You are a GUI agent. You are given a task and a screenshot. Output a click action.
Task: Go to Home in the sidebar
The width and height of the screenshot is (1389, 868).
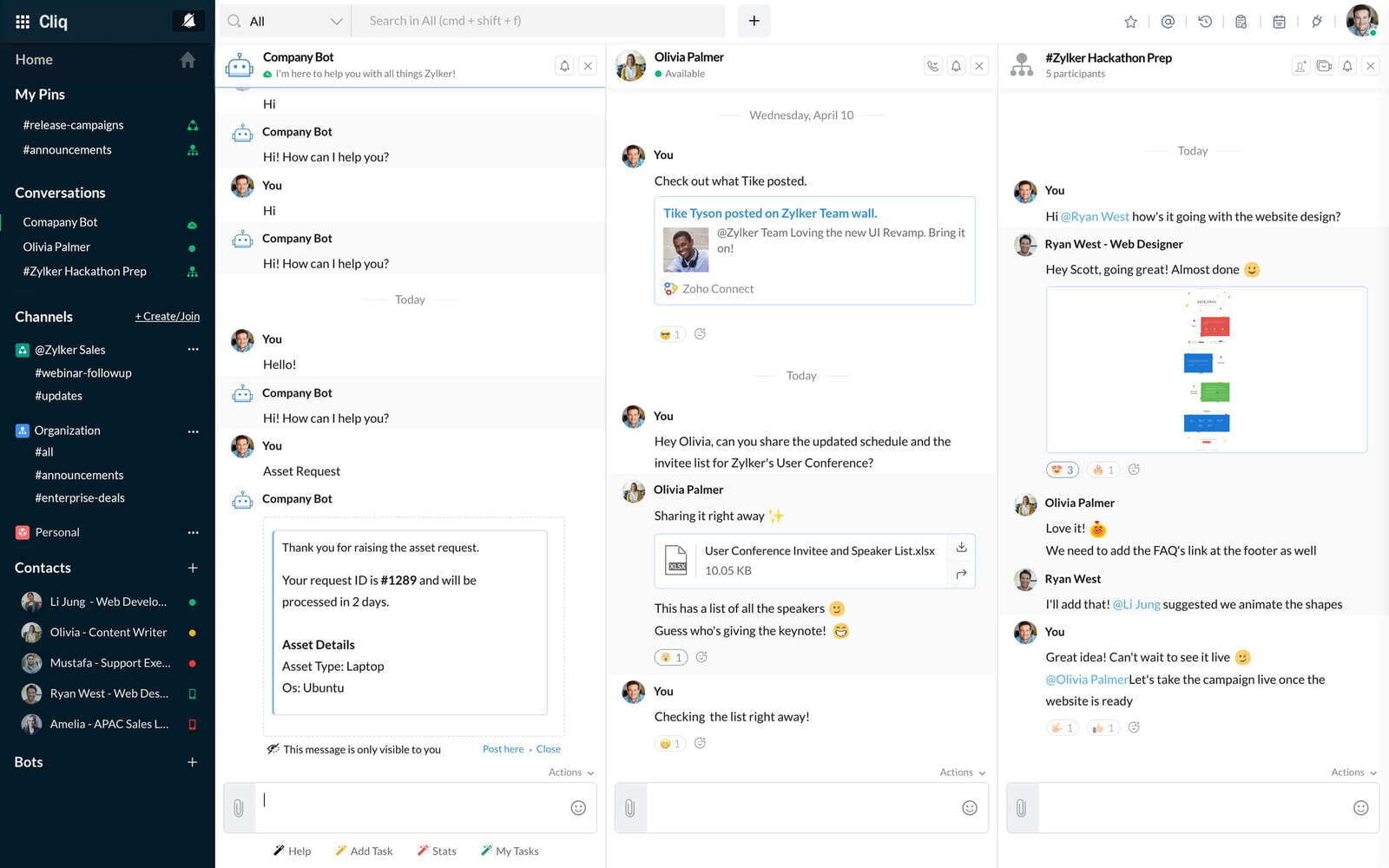pos(34,60)
